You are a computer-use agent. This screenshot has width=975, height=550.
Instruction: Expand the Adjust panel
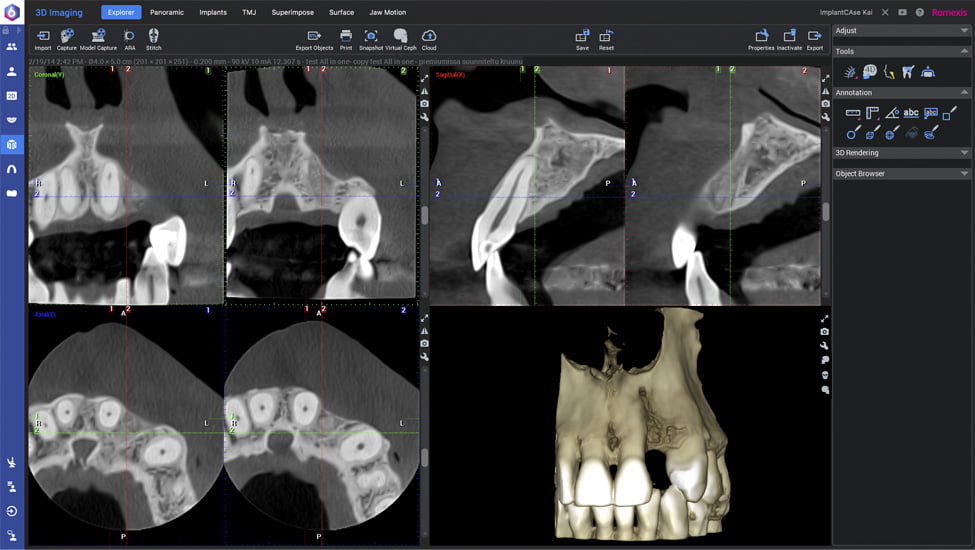point(964,31)
